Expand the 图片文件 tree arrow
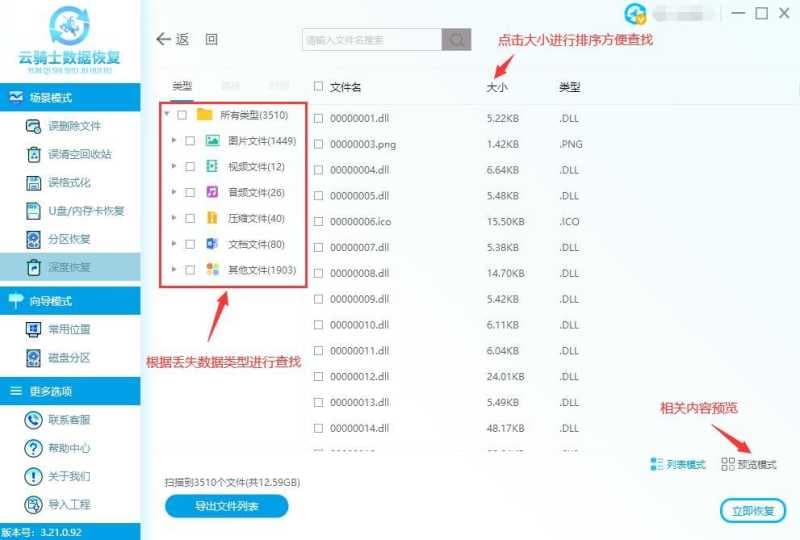Screen dimensions: 800x540 point(174,140)
